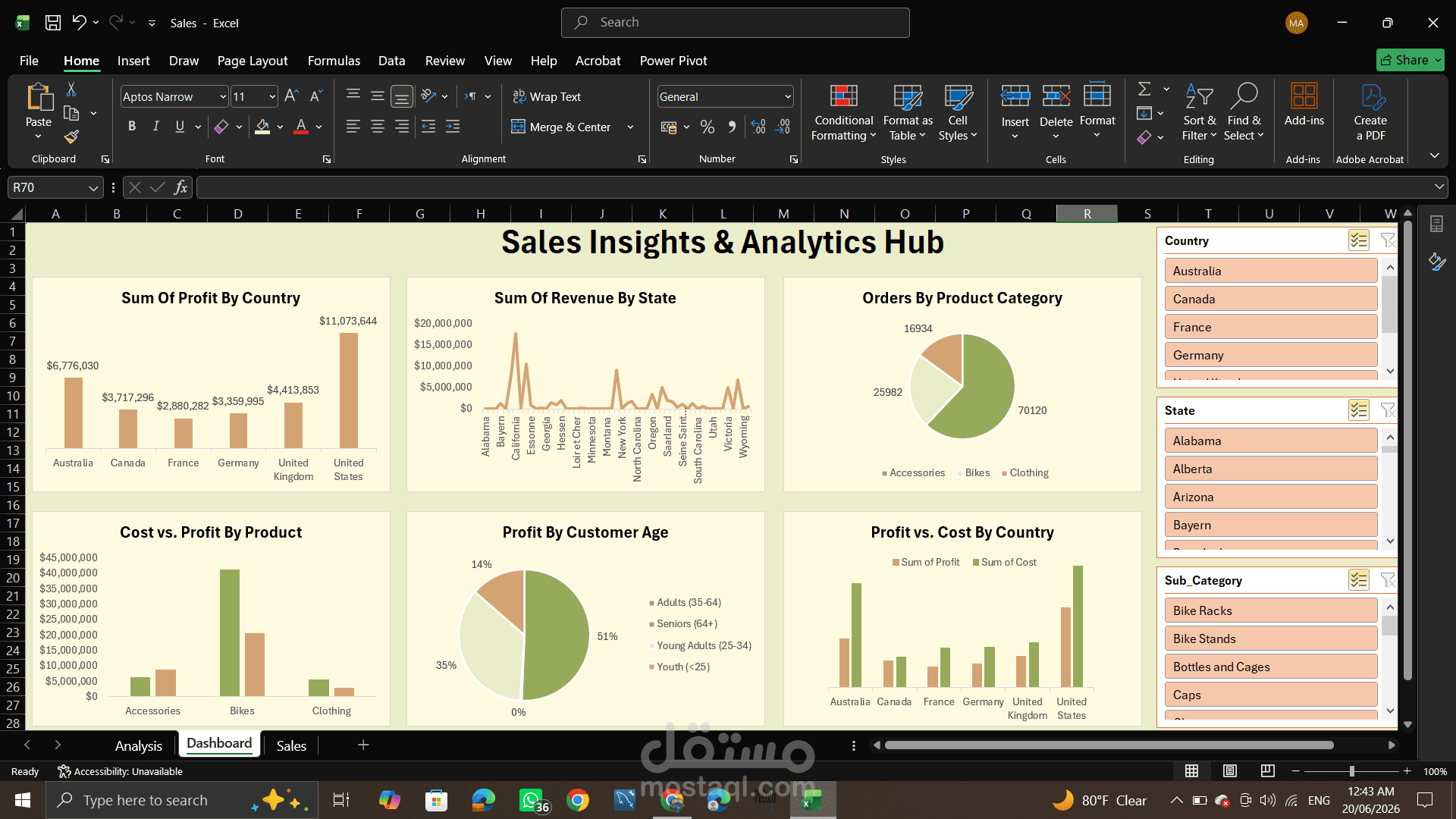Click the zoom slider handle
The height and width of the screenshot is (819, 1456).
pos(1351,771)
